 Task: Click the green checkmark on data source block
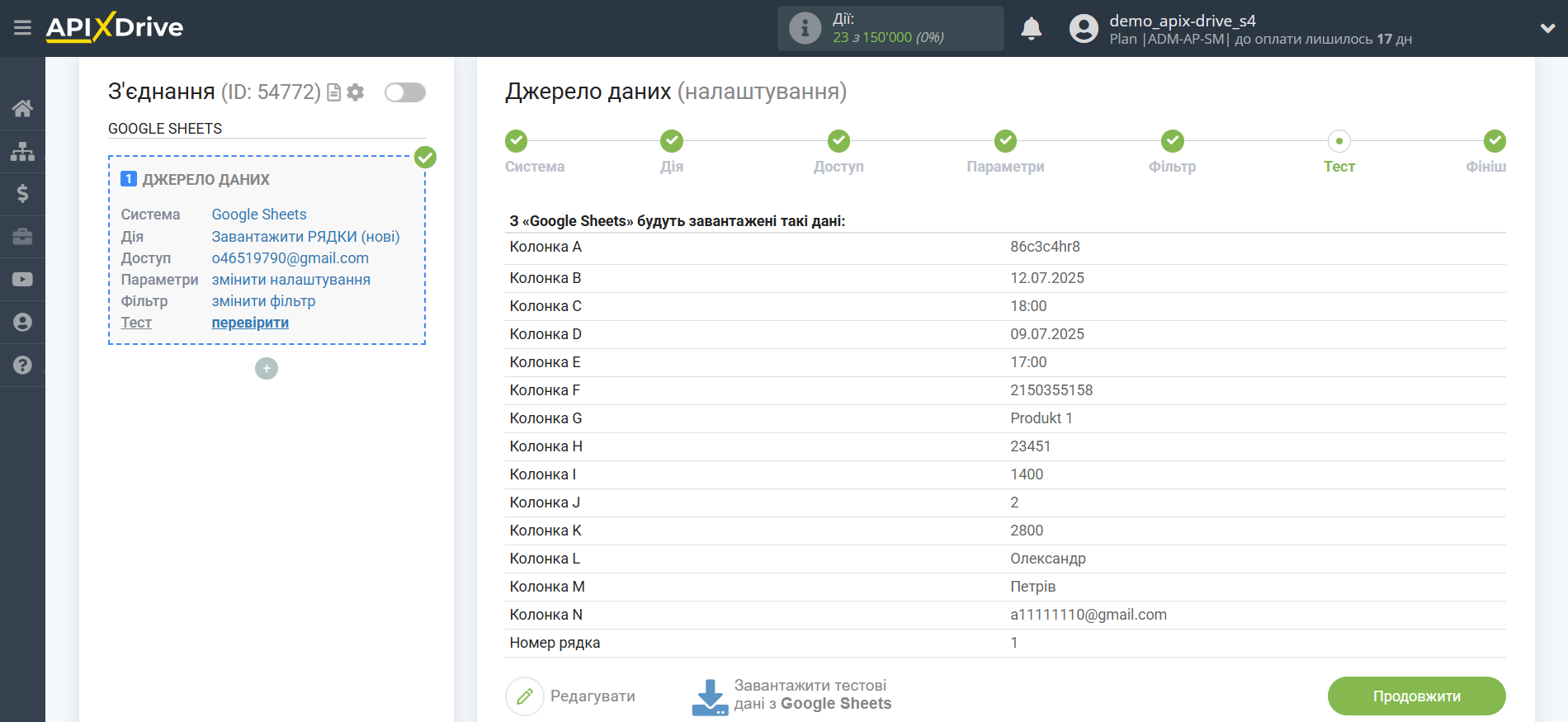(425, 157)
